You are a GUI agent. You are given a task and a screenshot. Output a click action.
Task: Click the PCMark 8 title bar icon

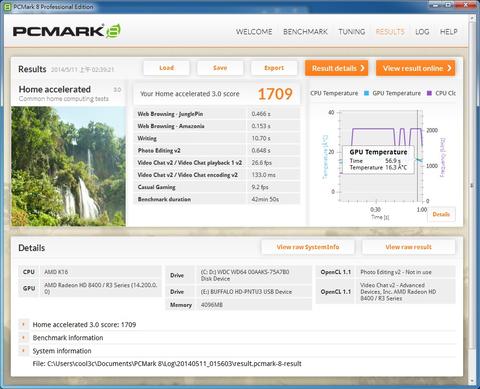(x=7, y=6)
